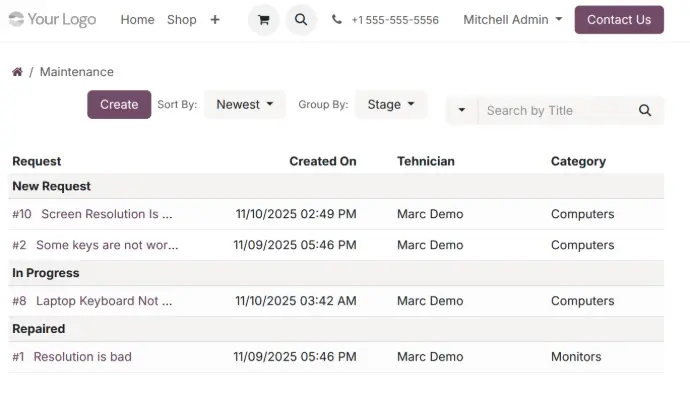Expand the Group By Stage dropdown
Viewport: 690px width, 400px height.
tap(390, 105)
